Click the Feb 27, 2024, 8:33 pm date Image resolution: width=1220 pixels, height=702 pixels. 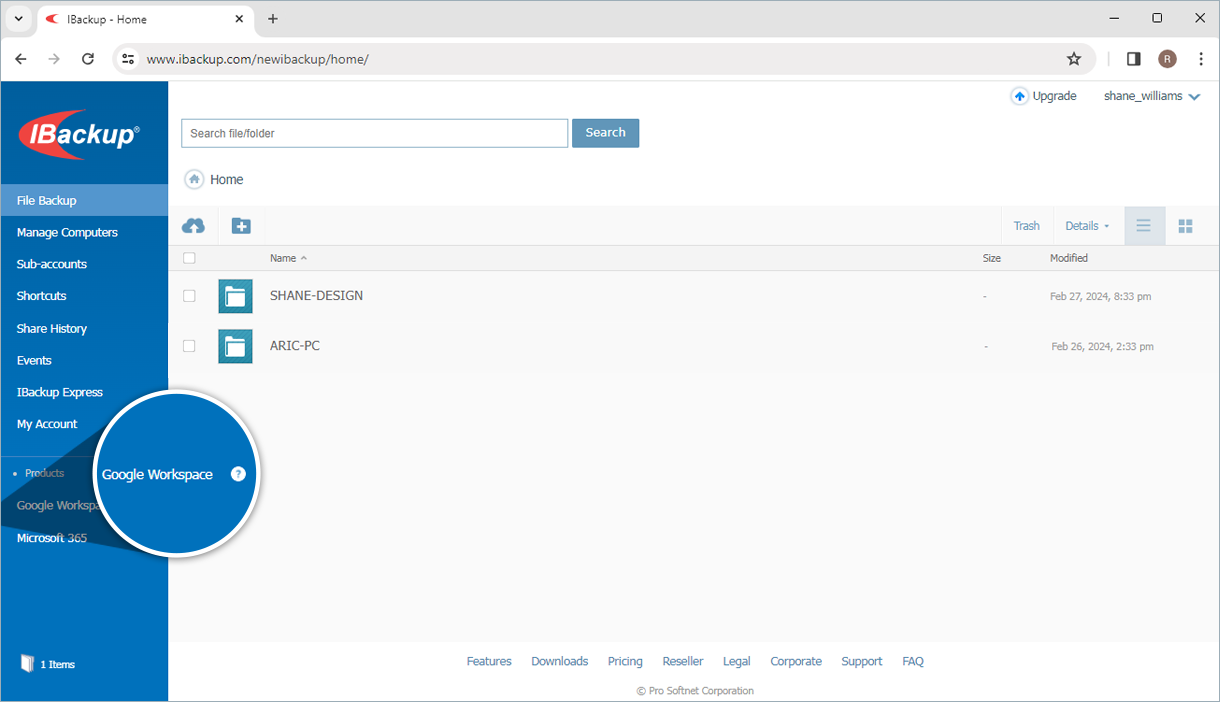[1100, 297]
